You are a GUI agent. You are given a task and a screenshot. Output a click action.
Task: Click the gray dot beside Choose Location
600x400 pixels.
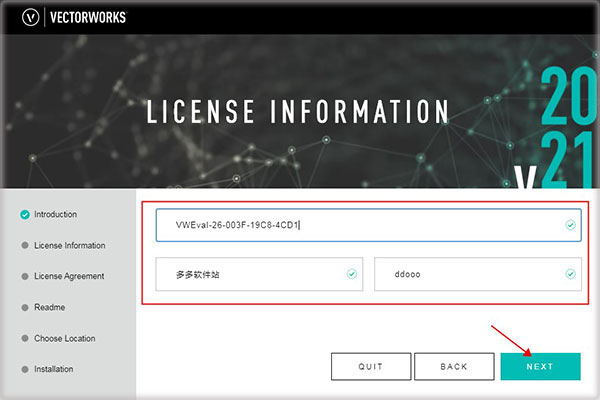coord(25,338)
